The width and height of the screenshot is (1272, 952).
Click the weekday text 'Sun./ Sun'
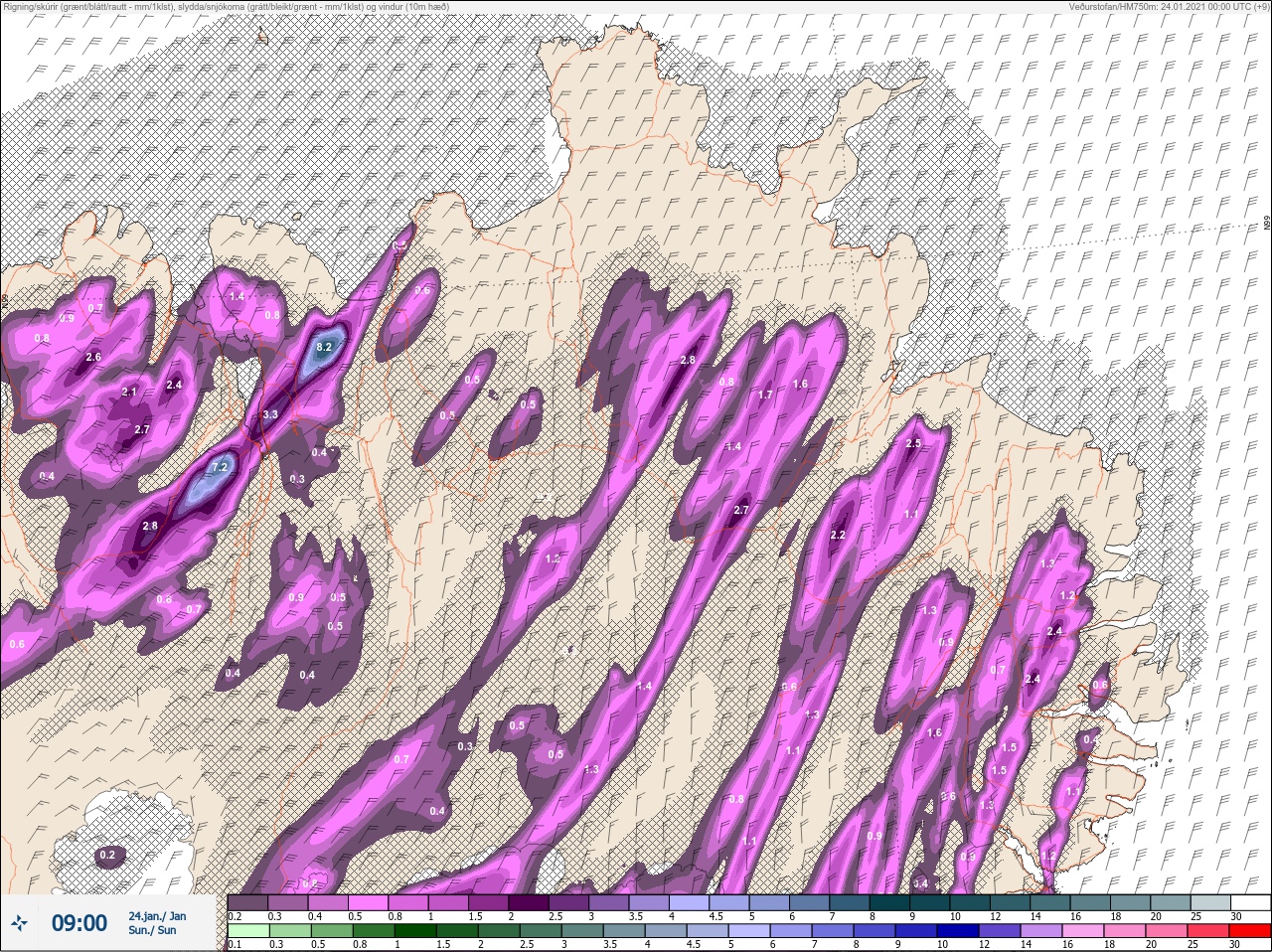[x=153, y=930]
